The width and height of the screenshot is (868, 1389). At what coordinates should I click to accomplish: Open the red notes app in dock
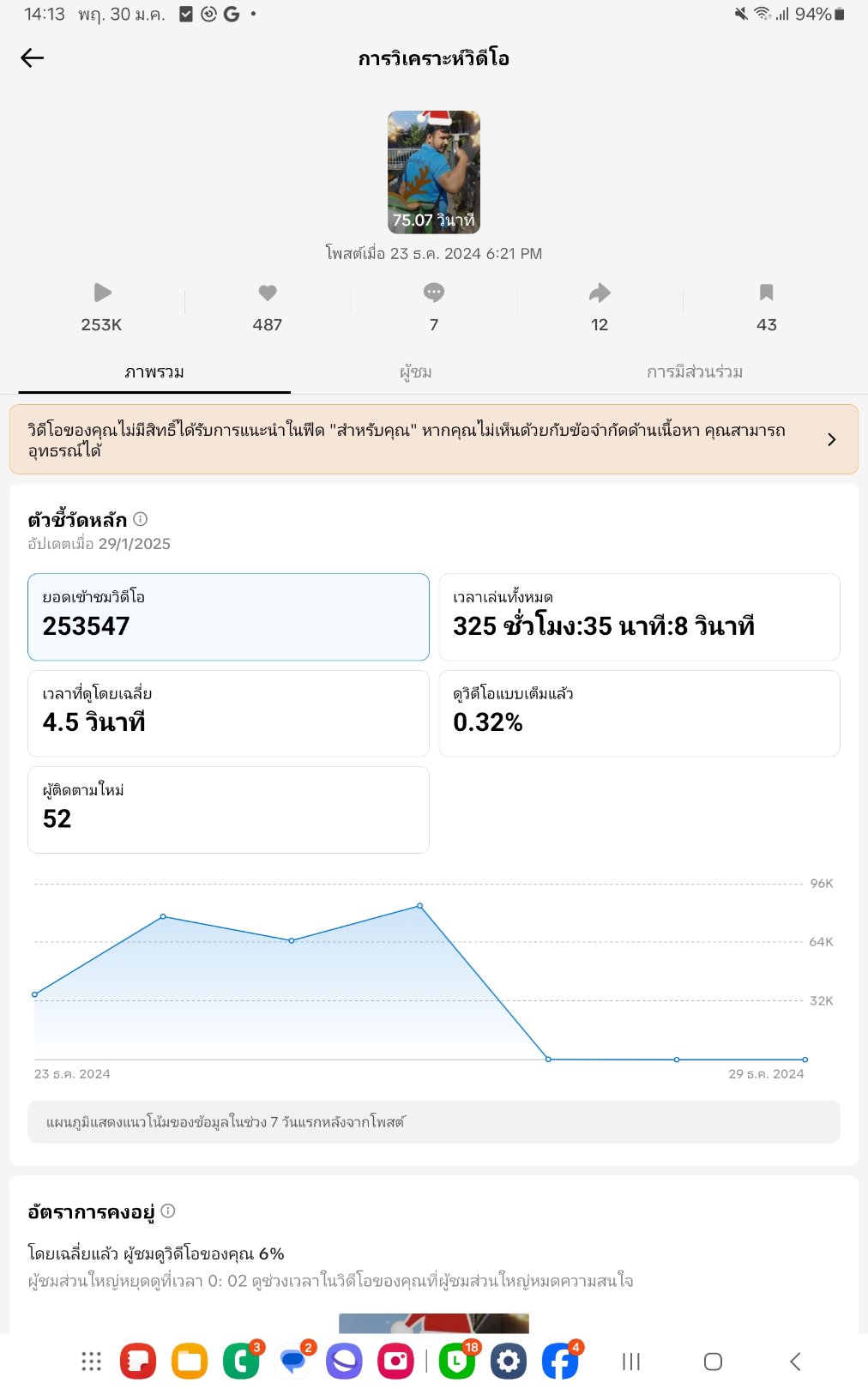[x=137, y=1361]
